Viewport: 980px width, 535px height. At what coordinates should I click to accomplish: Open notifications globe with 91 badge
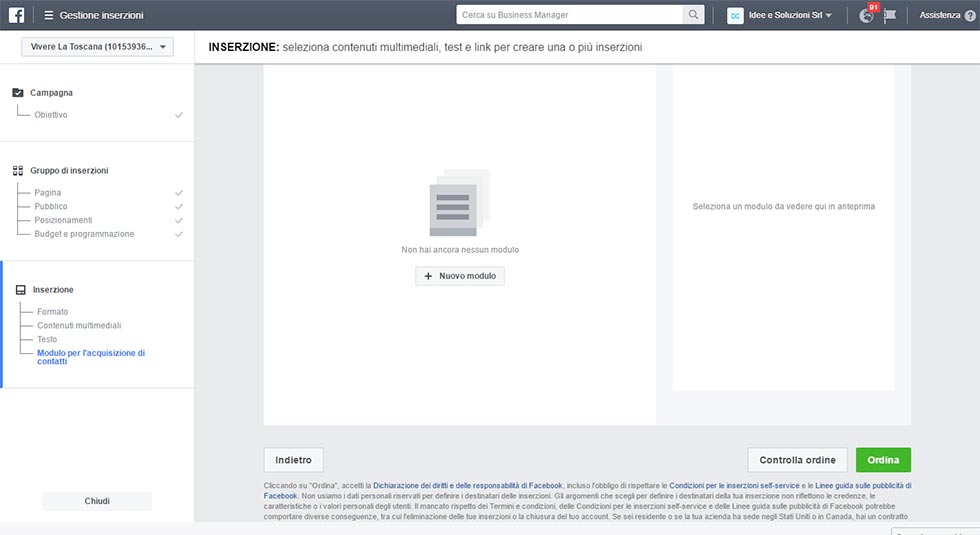pos(867,15)
